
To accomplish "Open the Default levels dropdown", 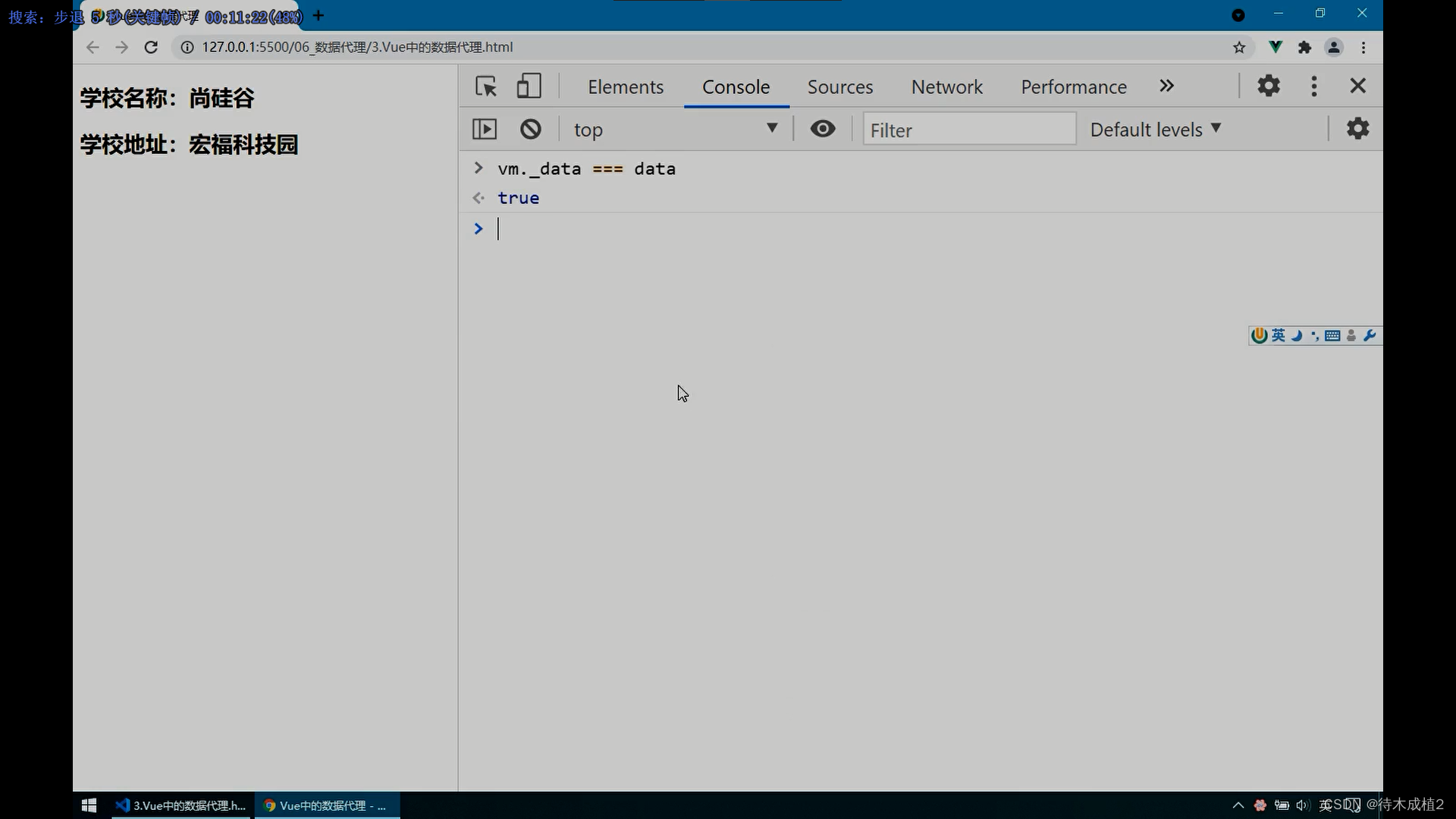I will (1156, 130).
